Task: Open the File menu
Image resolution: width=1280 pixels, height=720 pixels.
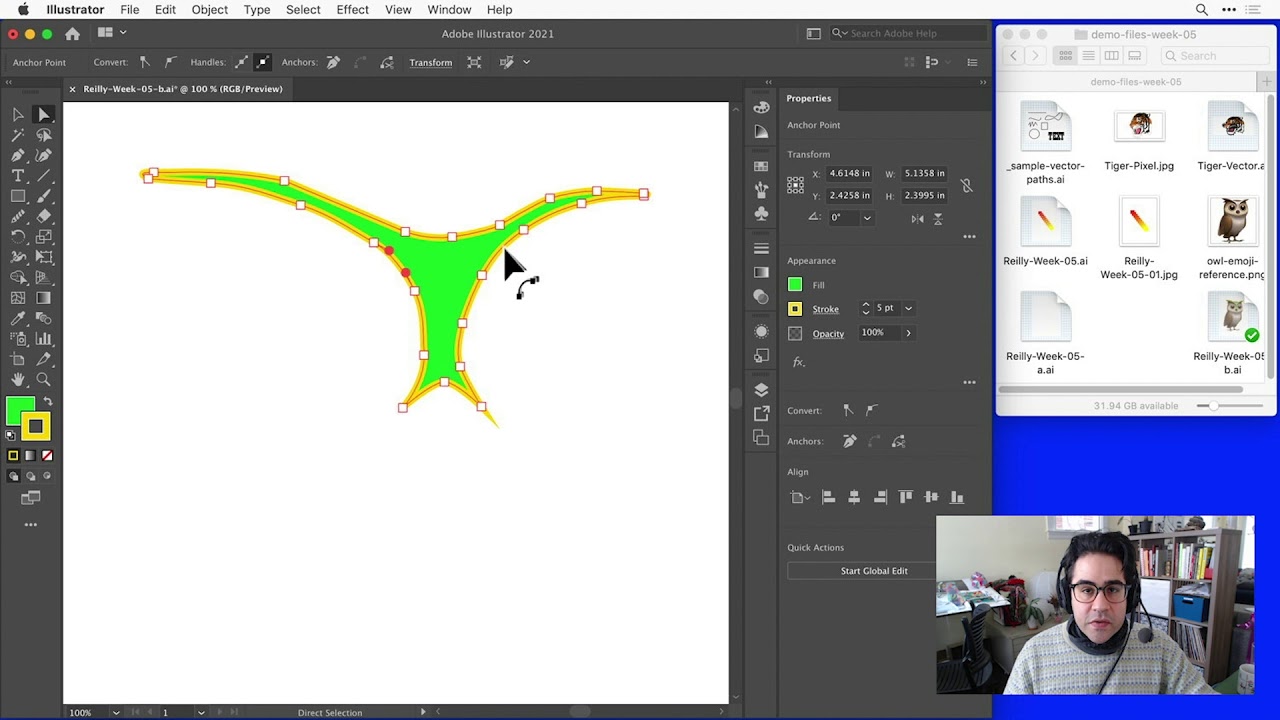Action: click(x=130, y=9)
